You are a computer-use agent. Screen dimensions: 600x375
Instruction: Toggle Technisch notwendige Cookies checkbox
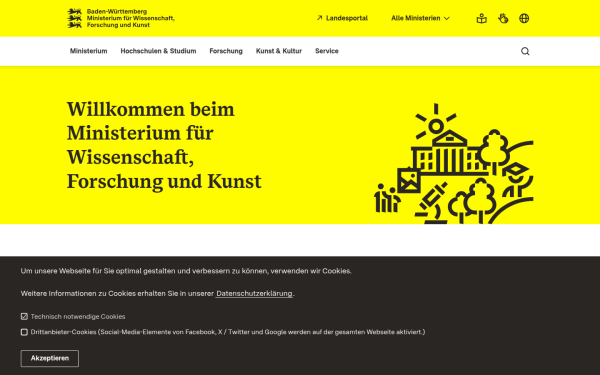(x=24, y=316)
